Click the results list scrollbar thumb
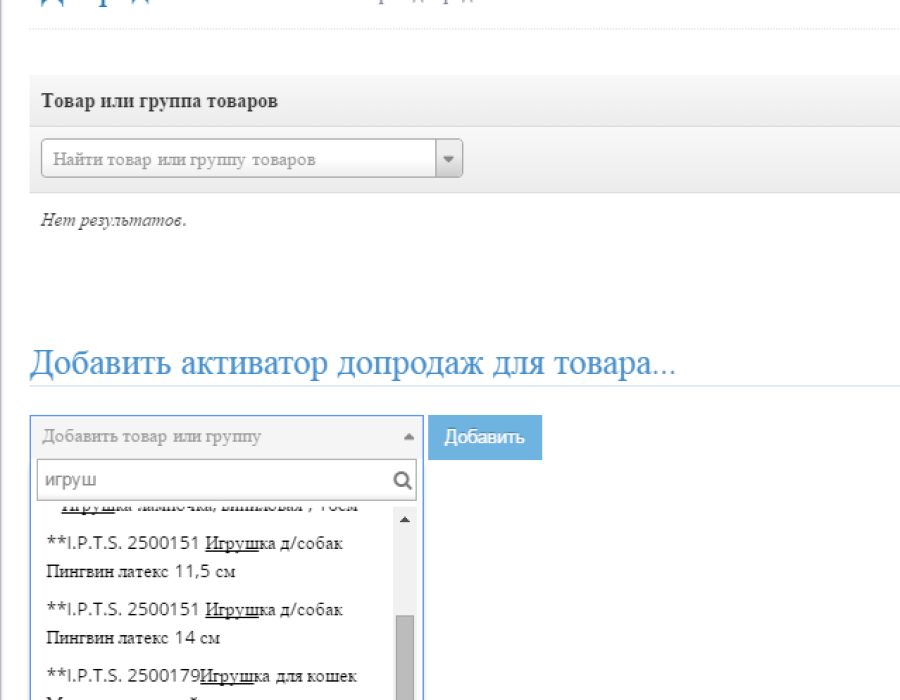 tap(405, 658)
